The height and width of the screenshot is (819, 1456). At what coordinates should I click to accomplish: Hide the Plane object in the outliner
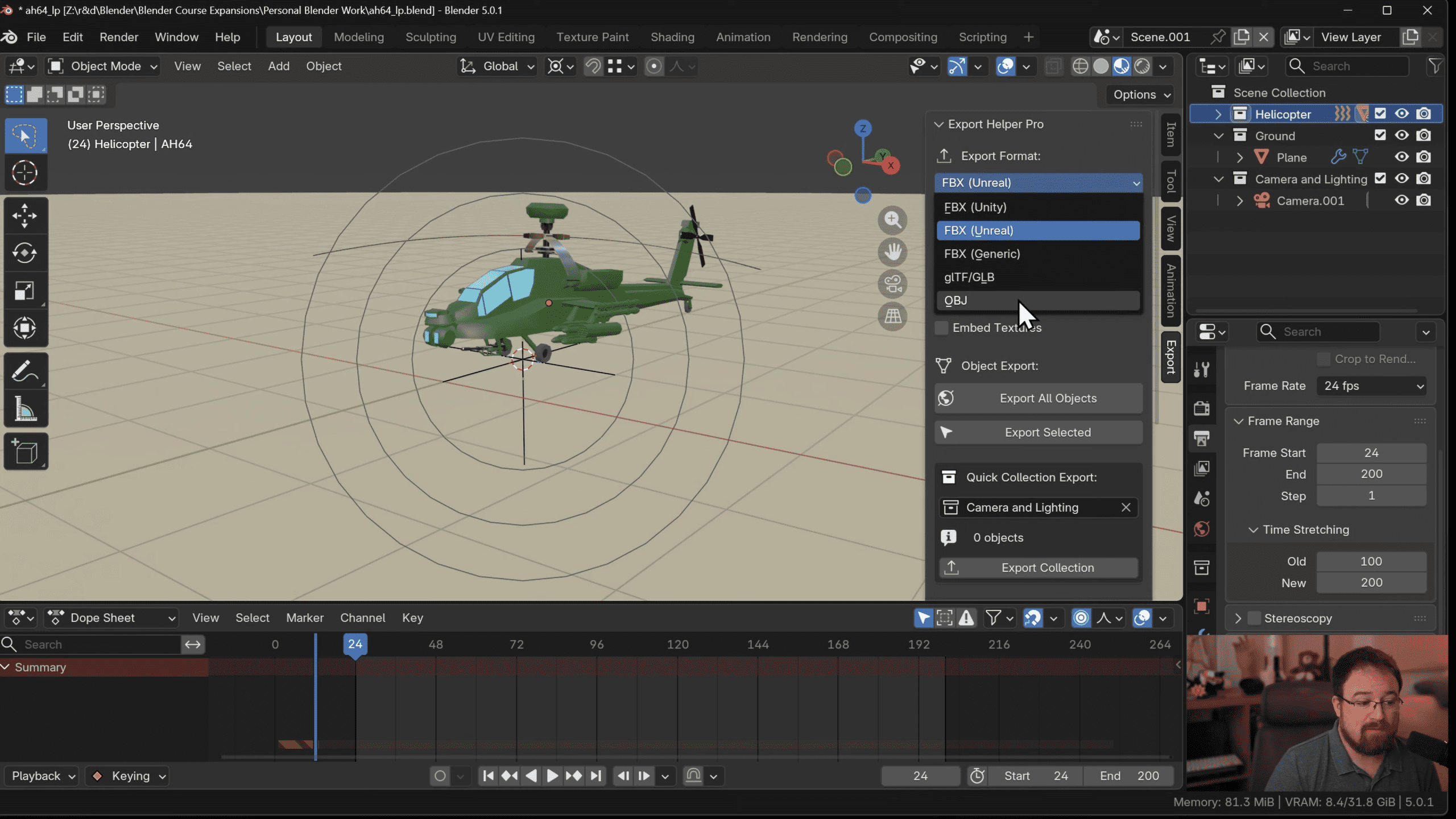tap(1402, 157)
